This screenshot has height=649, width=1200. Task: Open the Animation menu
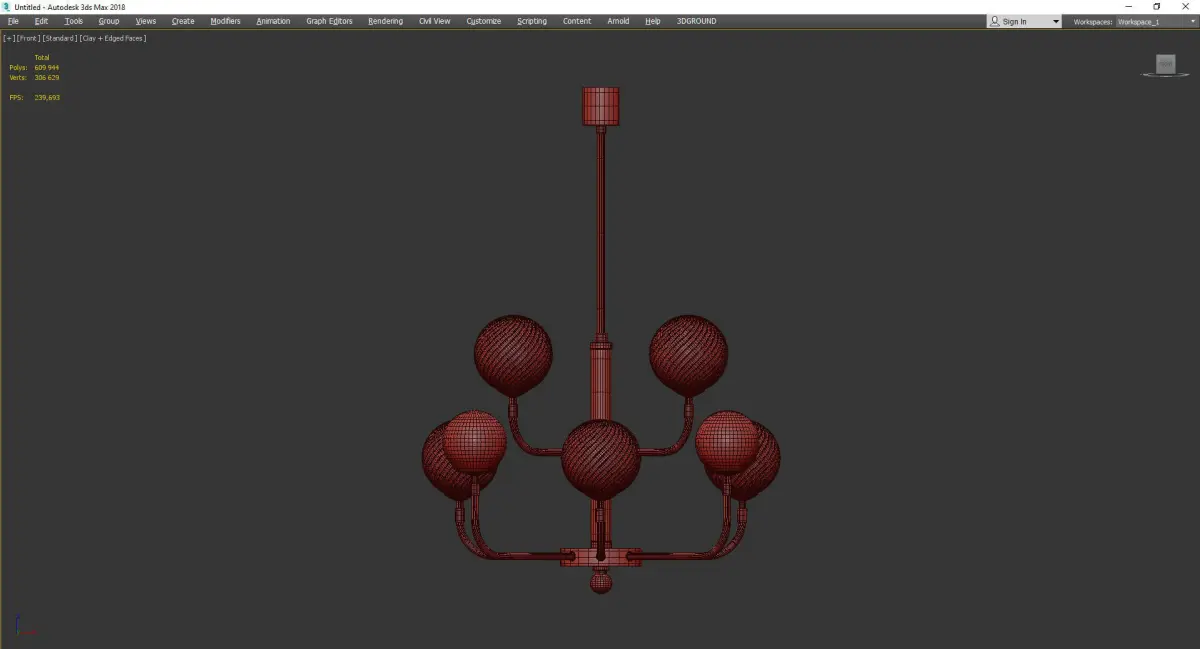[273, 21]
